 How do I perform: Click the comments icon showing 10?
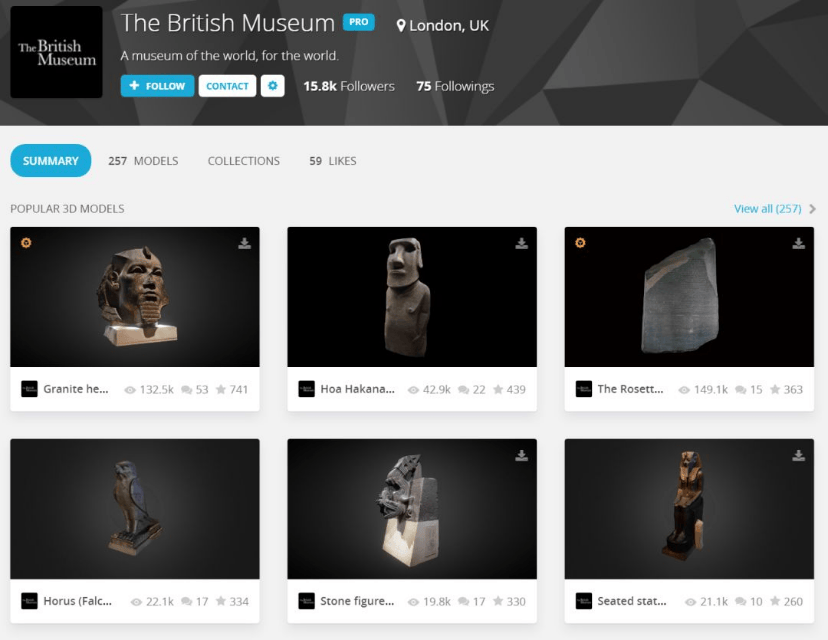point(741,601)
